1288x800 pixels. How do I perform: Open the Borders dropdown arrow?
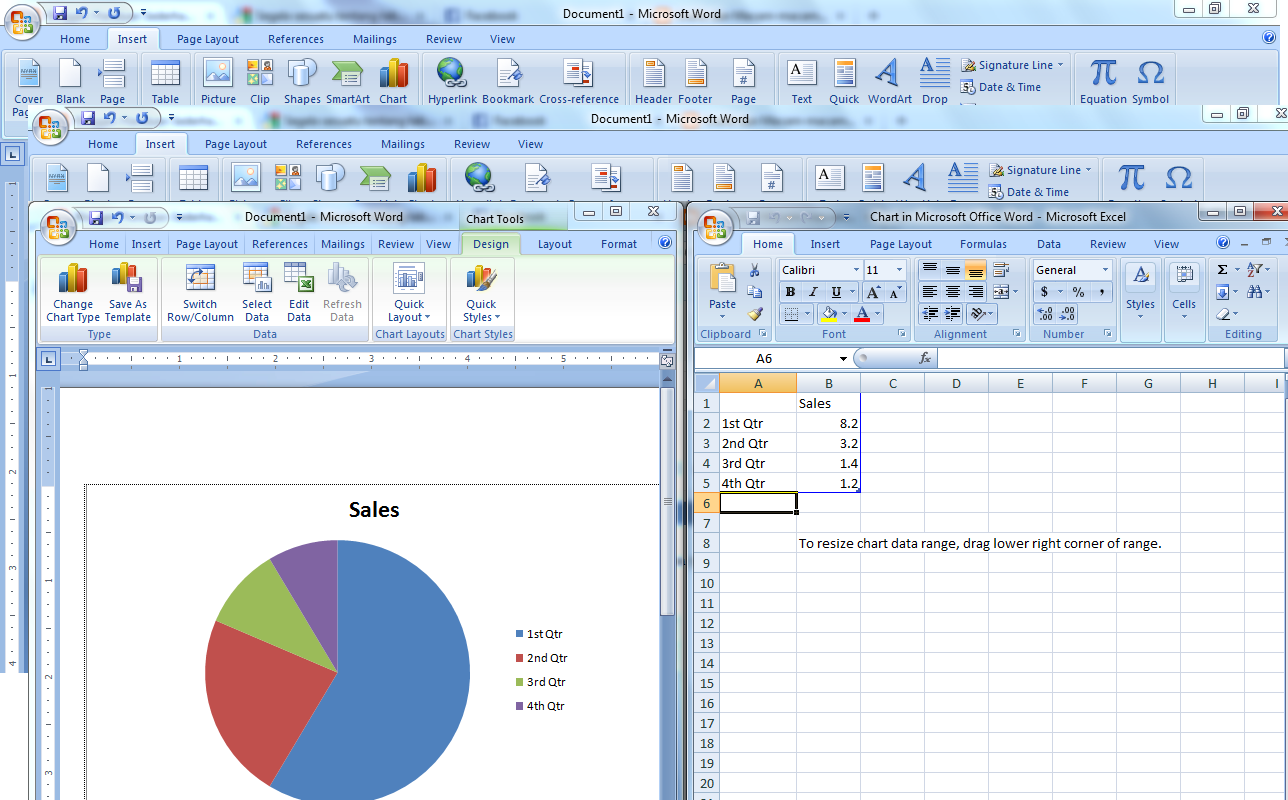(x=807, y=314)
